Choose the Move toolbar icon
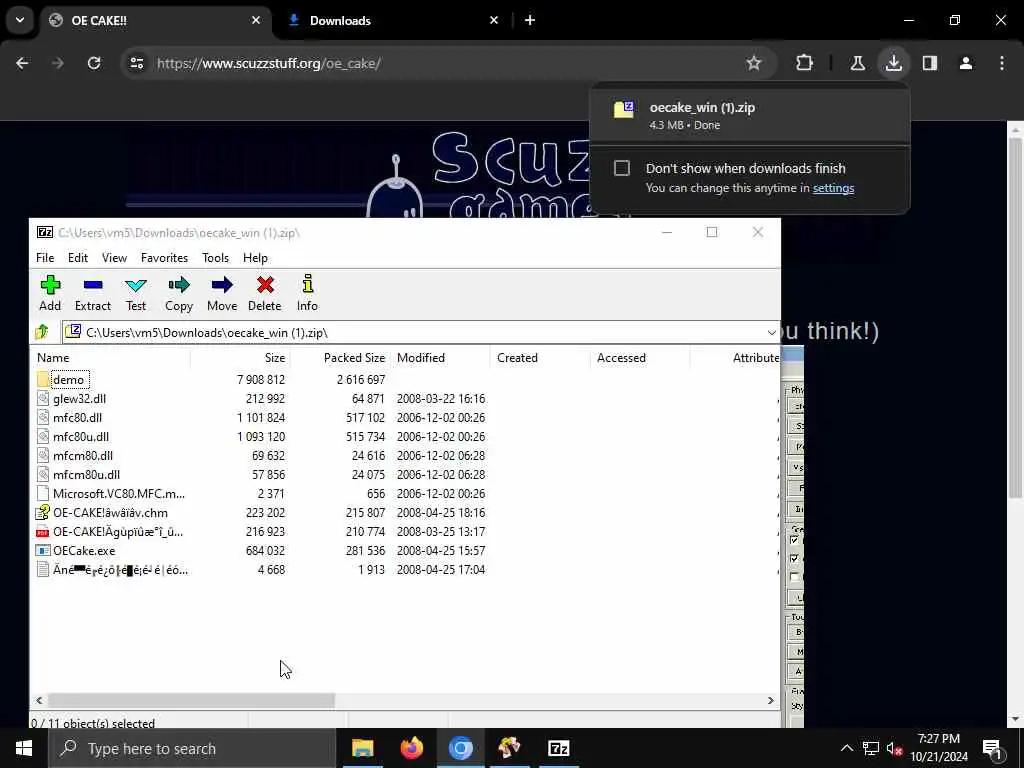1024x768 pixels. 222,293
